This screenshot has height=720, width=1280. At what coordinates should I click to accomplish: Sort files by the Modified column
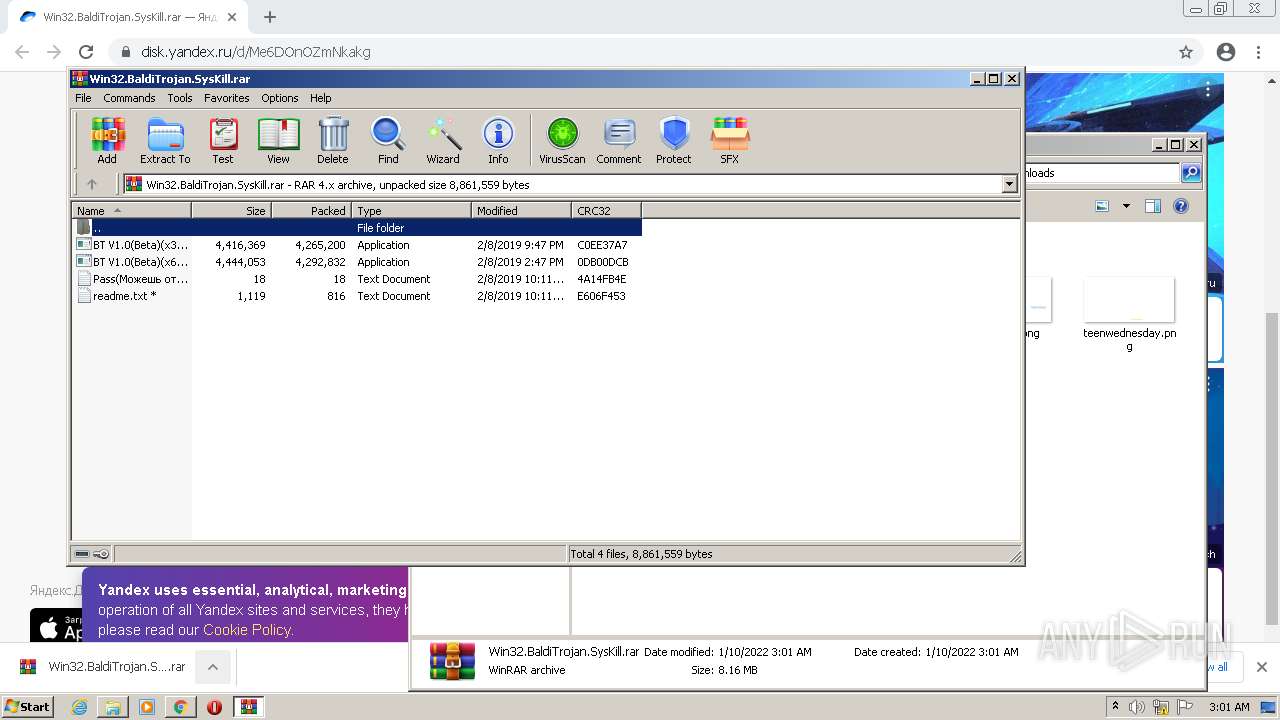[521, 211]
